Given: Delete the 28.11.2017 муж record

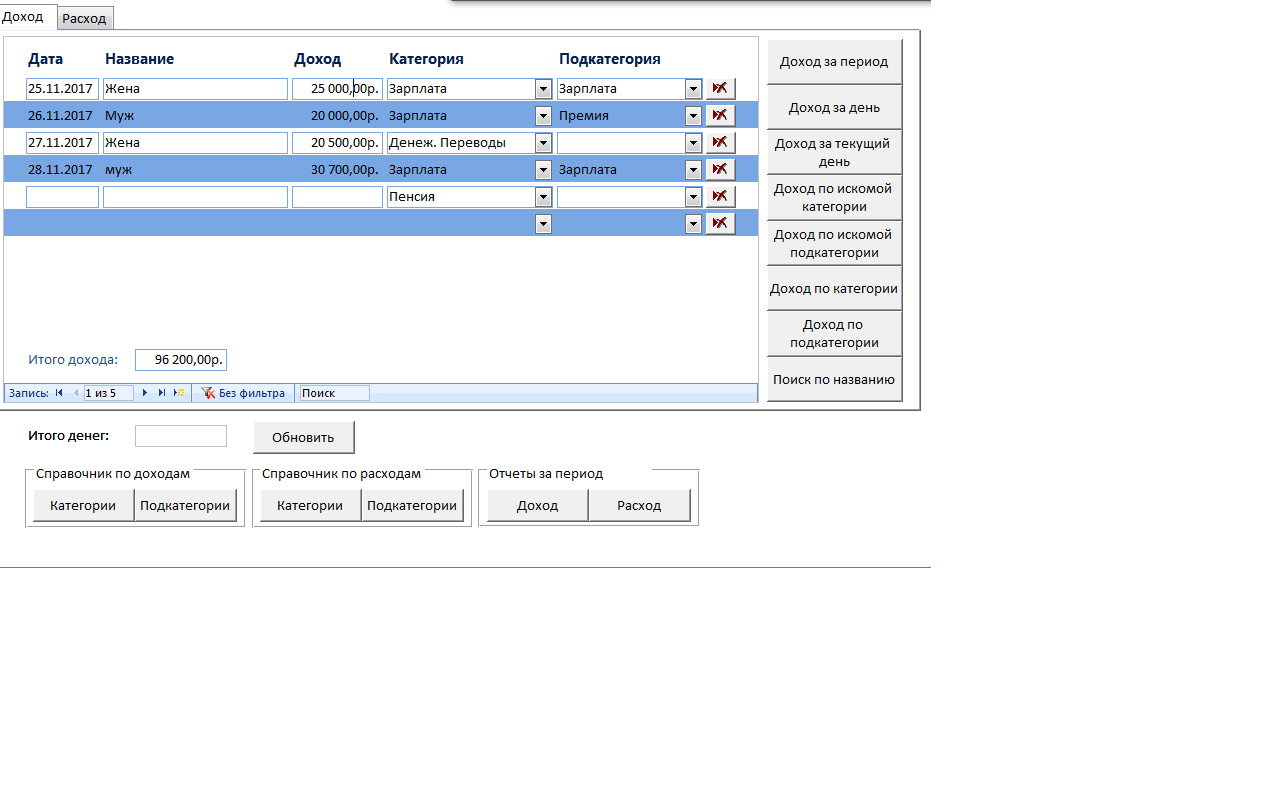Looking at the screenshot, I should pyautogui.click(x=720, y=169).
